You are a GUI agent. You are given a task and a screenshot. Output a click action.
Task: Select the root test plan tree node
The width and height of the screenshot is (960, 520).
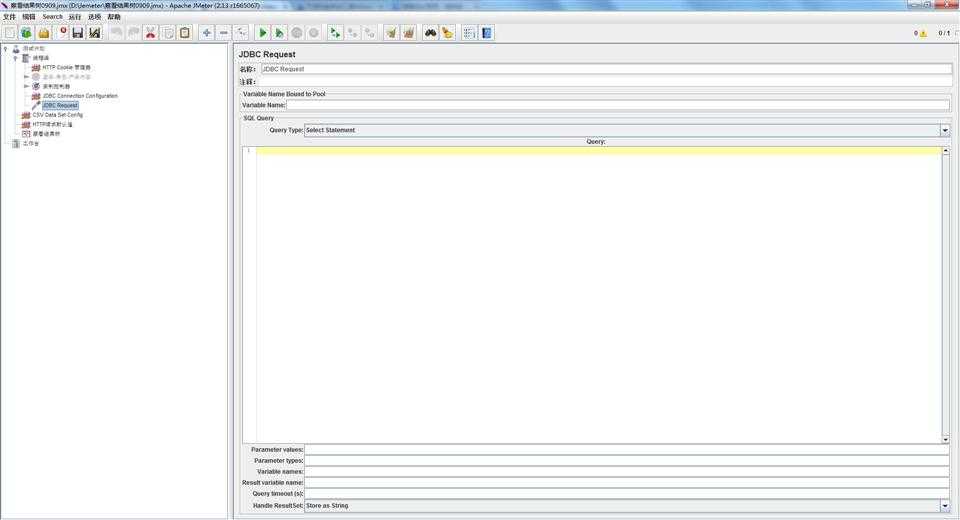(x=34, y=48)
